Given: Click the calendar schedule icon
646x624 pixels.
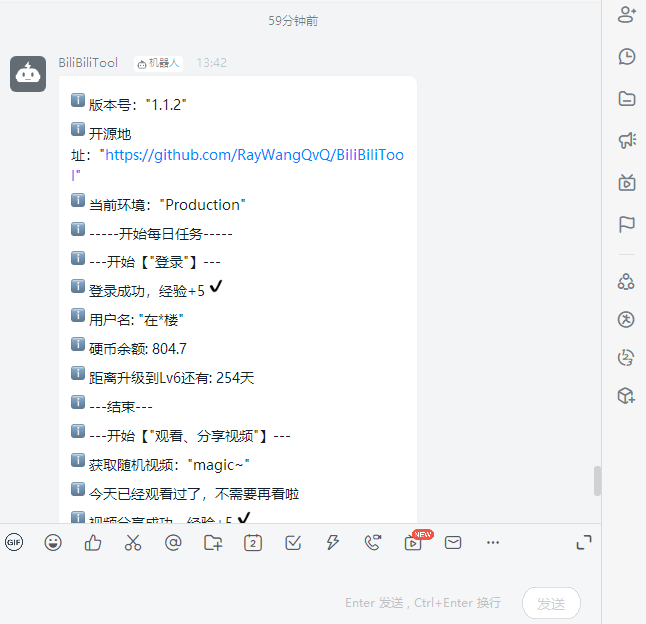Looking at the screenshot, I should tap(253, 542).
